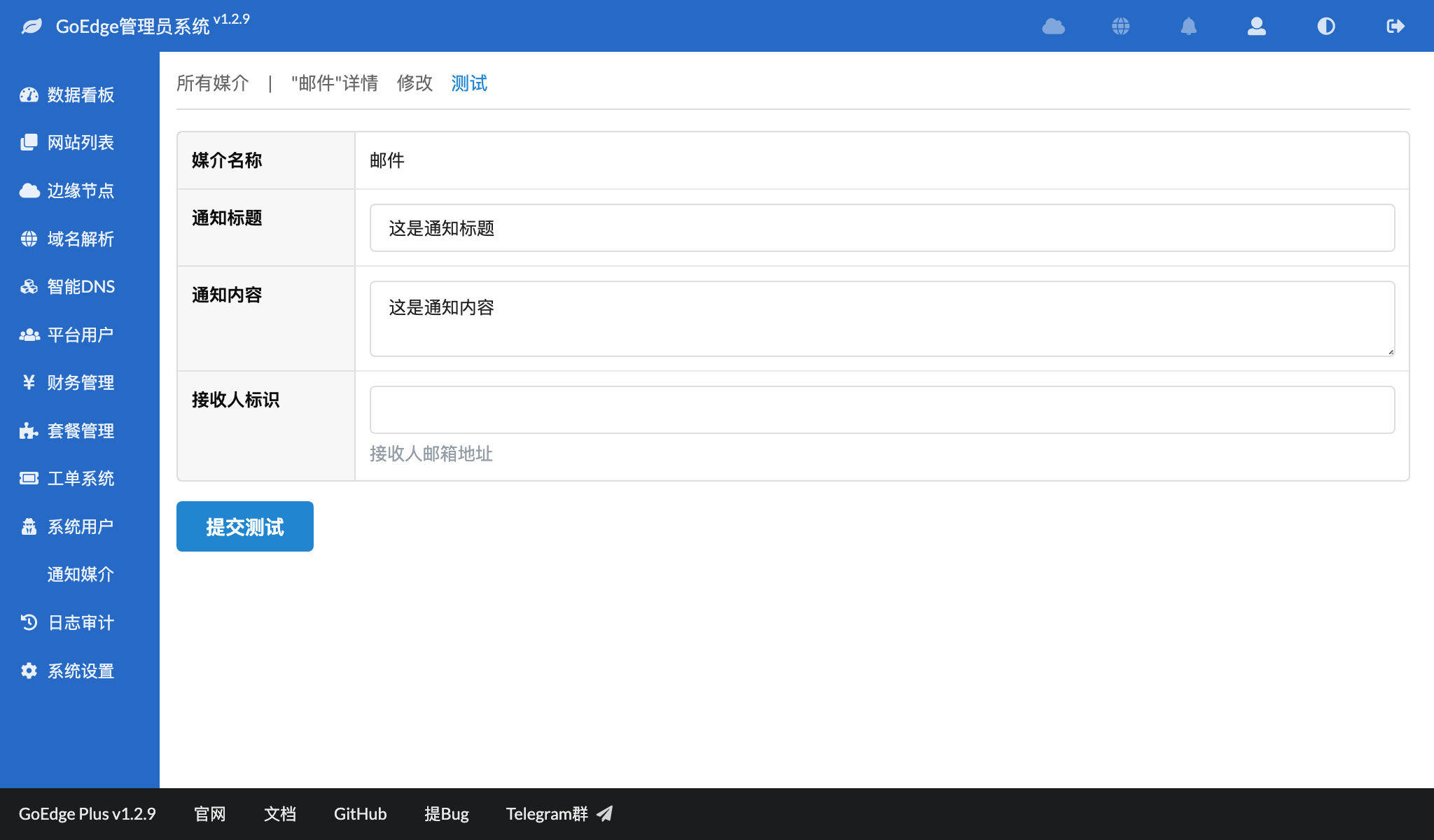
Task: Click the 接收人邮箱地址 hint text
Action: [431, 454]
